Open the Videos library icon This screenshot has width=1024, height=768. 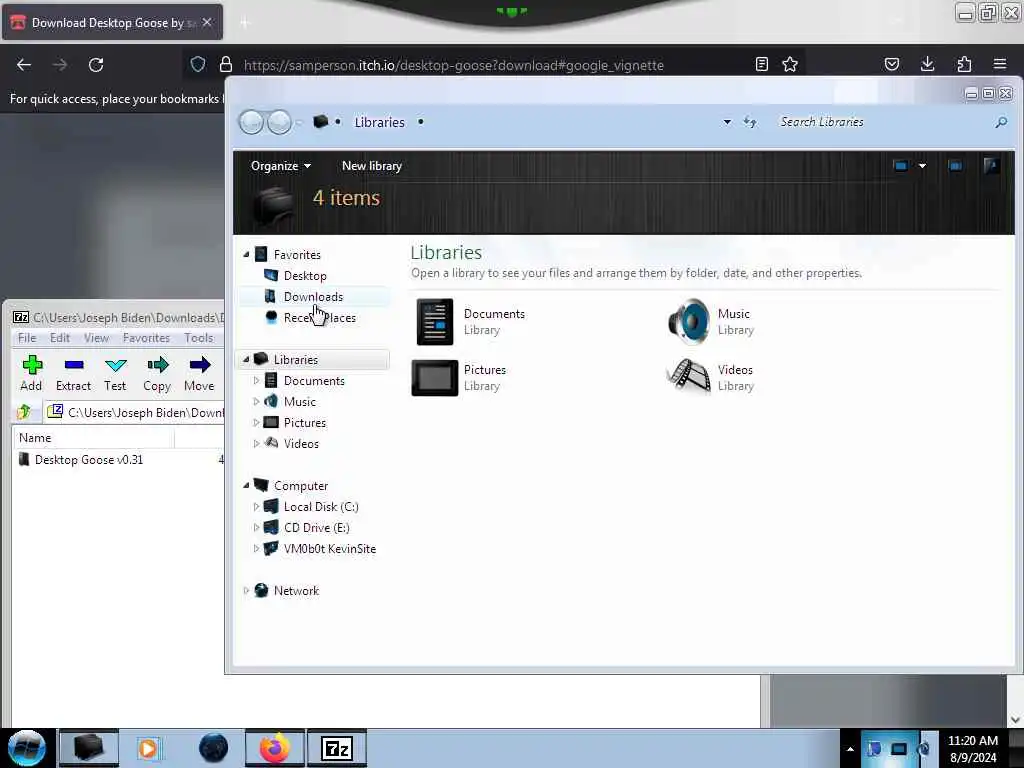coord(689,377)
